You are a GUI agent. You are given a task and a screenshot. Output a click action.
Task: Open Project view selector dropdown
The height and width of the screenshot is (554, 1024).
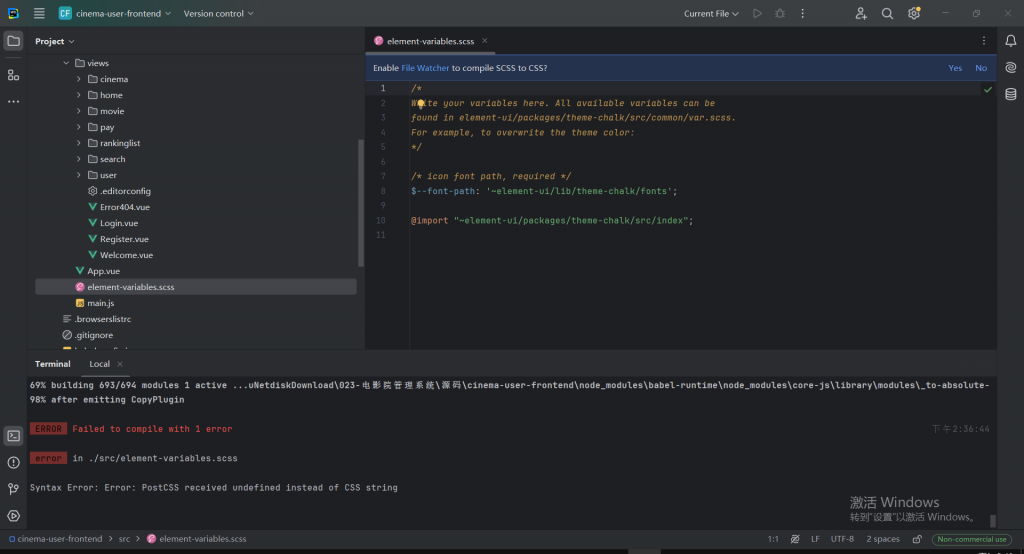click(55, 41)
